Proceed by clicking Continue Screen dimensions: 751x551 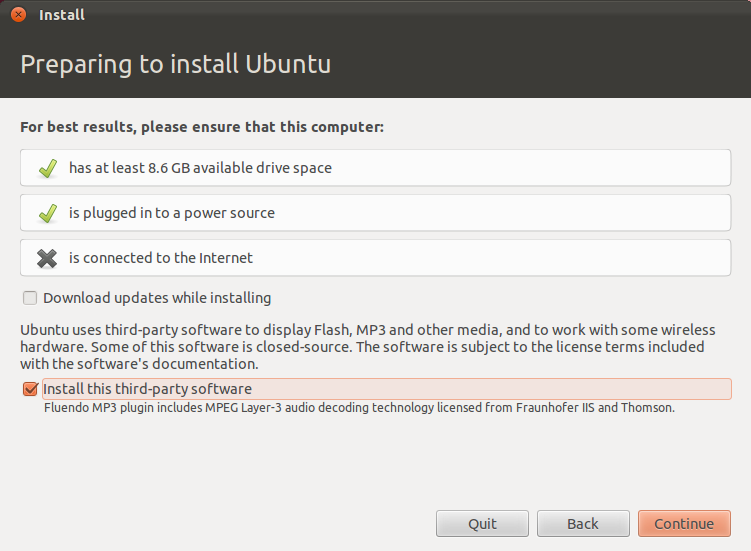coord(684,524)
